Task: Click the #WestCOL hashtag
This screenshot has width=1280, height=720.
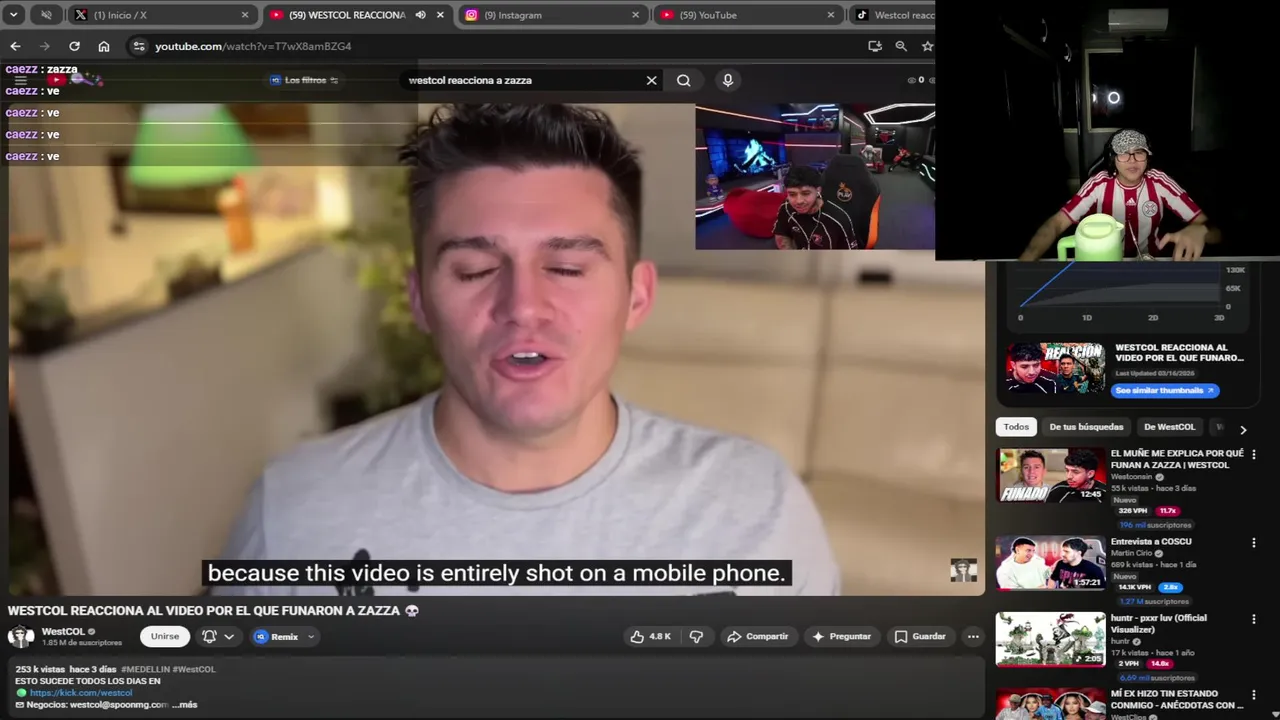Action: (194, 669)
